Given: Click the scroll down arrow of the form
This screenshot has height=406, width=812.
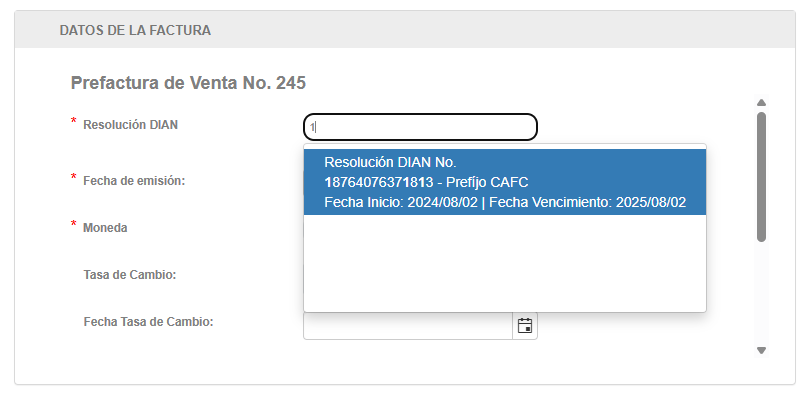Looking at the screenshot, I should [x=761, y=350].
